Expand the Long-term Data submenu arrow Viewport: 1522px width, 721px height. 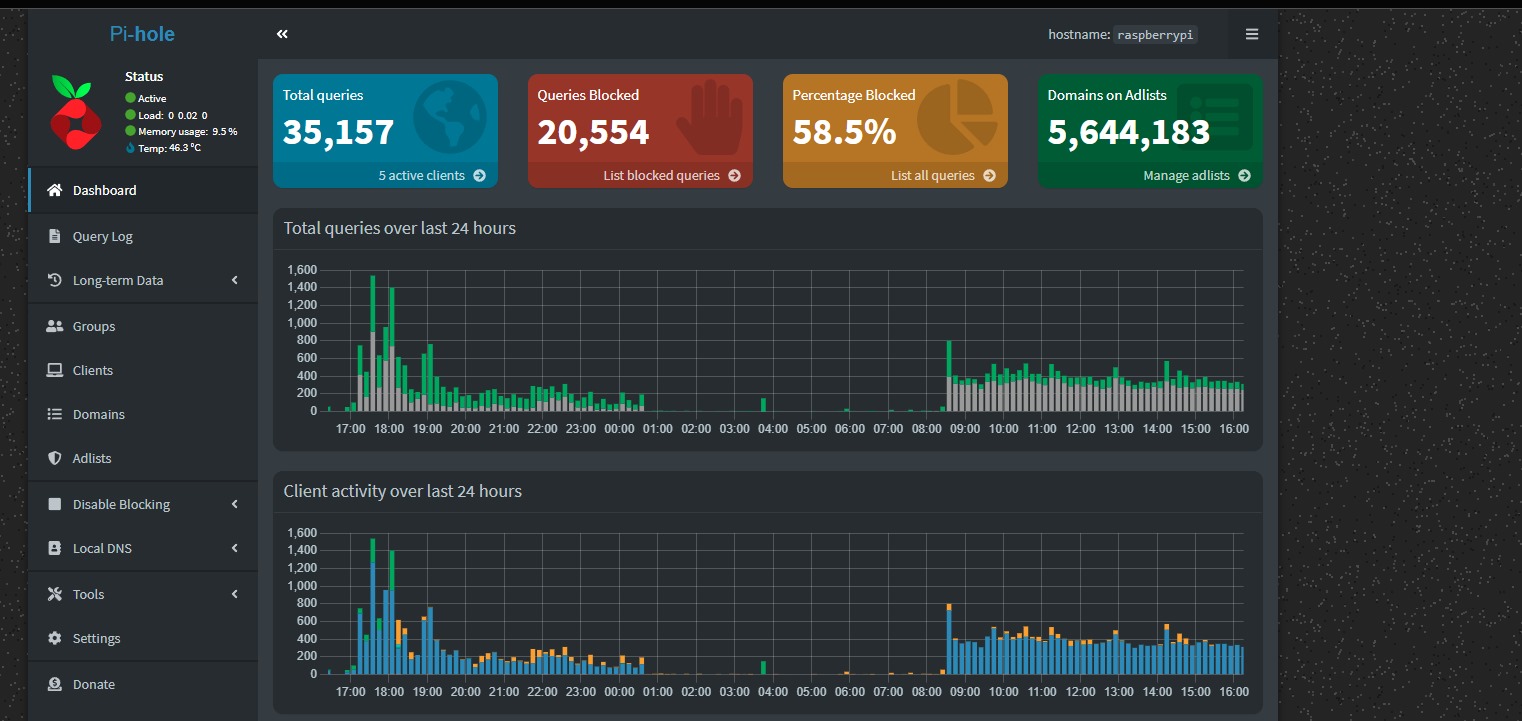[x=235, y=280]
